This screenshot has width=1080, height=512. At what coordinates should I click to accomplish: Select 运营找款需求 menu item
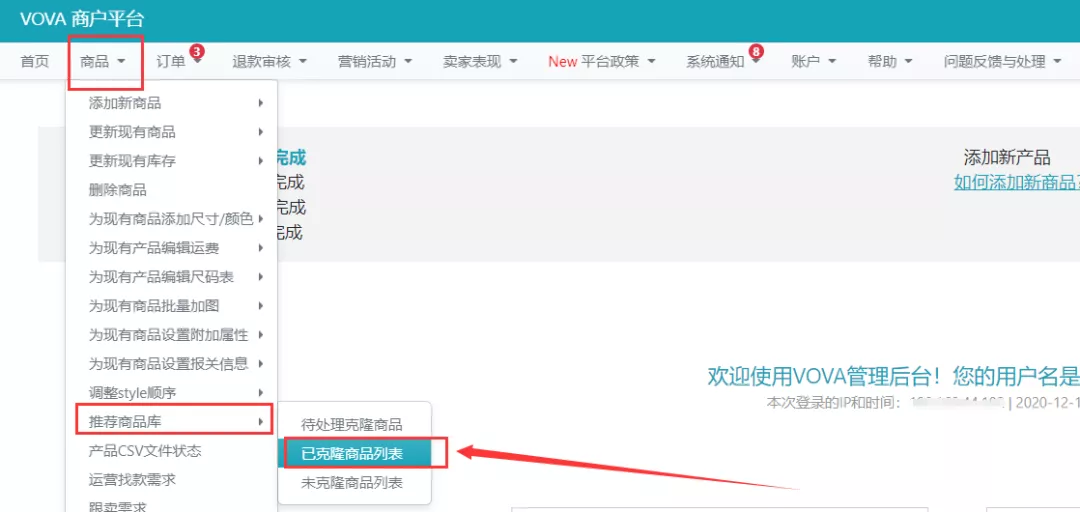tap(172, 479)
